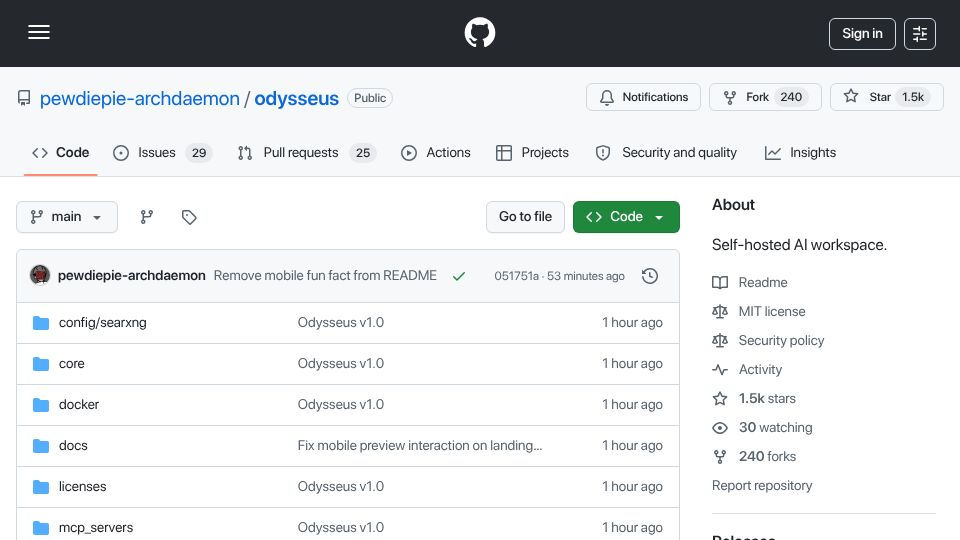Open the hamburger navigation menu

click(x=39, y=32)
